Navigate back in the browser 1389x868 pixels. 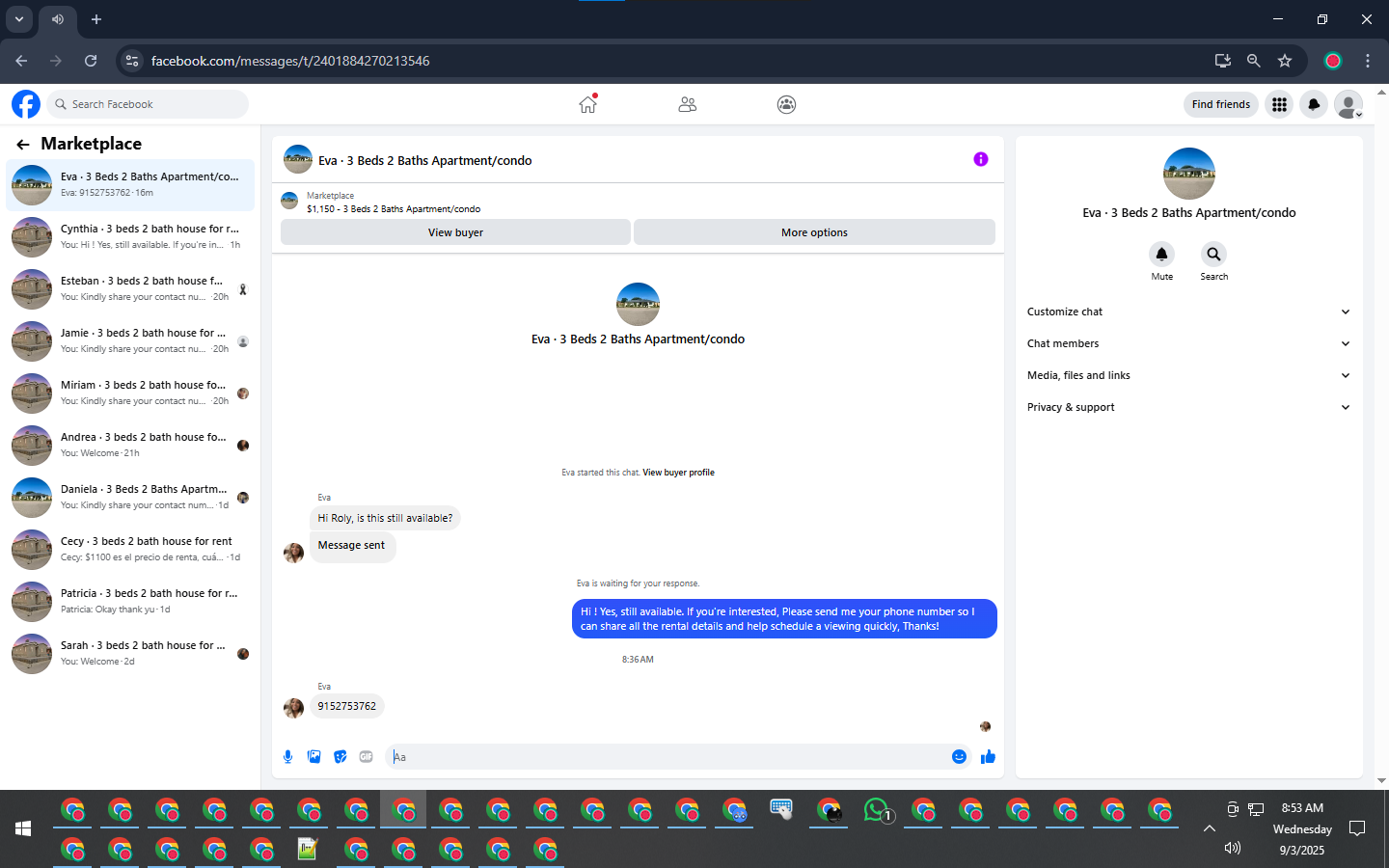pos(21,61)
